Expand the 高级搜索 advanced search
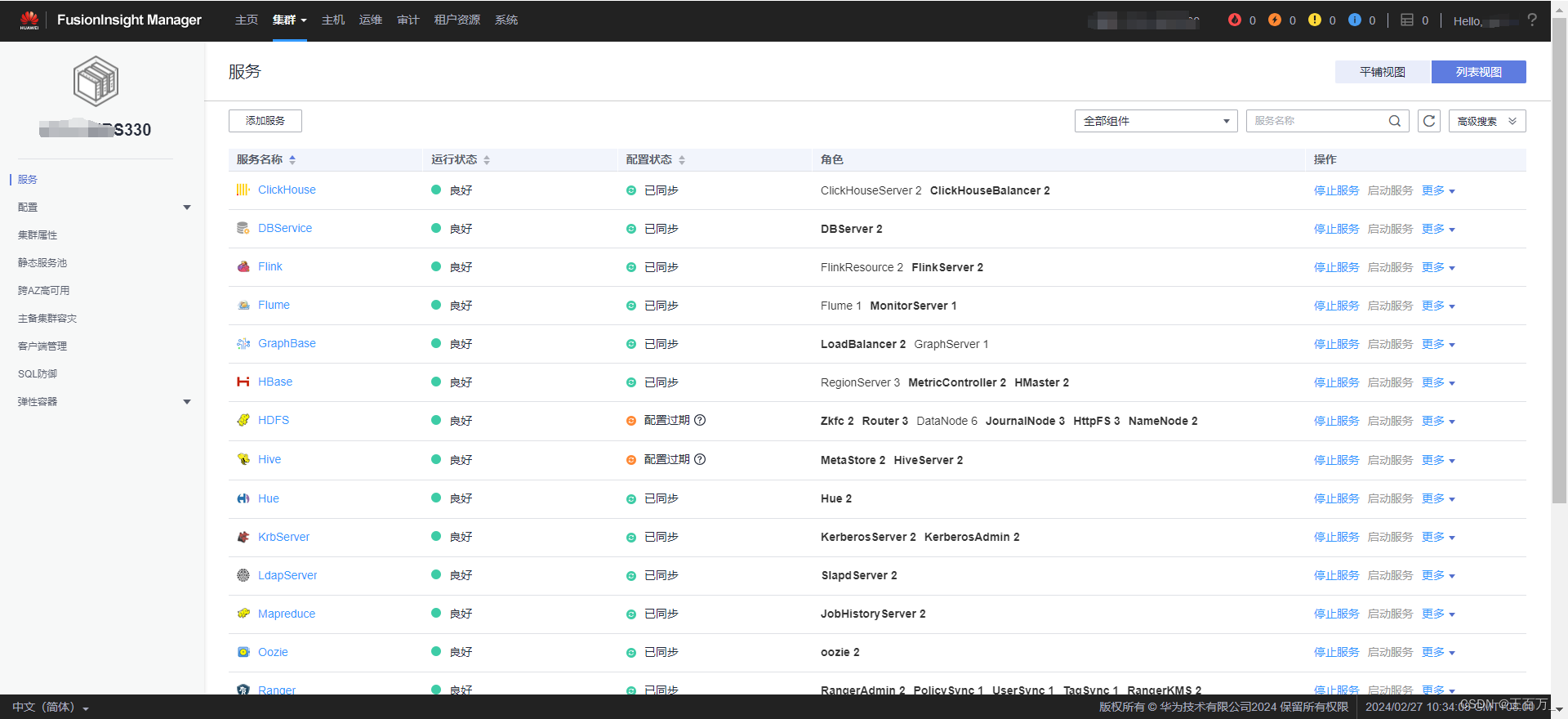Viewport: 1568px width, 719px height. coord(1486,121)
